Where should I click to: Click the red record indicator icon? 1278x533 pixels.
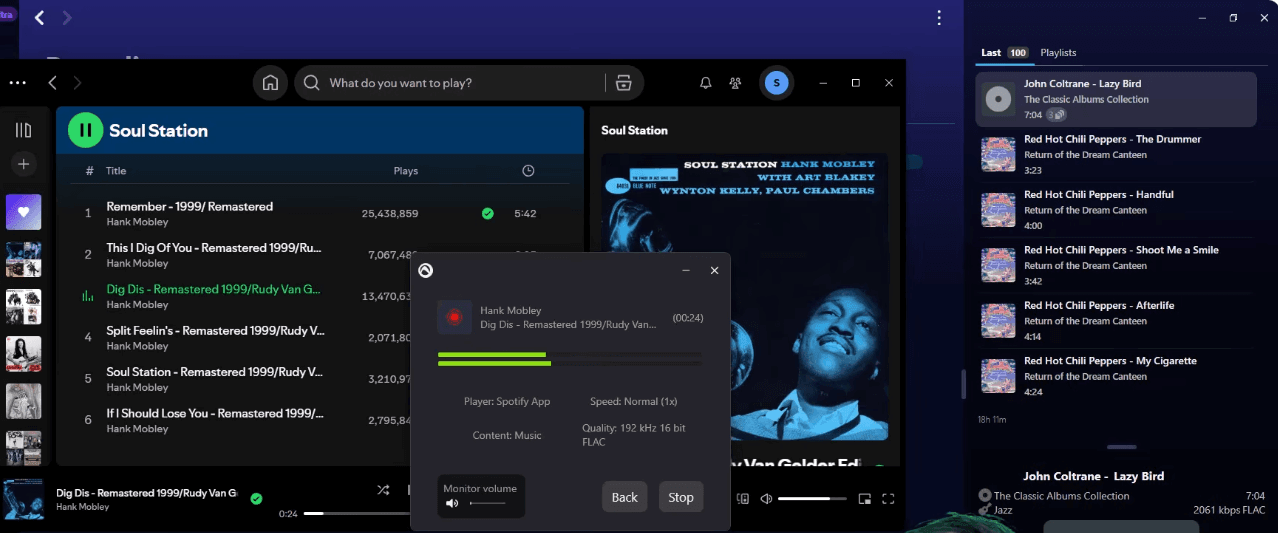pyautogui.click(x=454, y=317)
